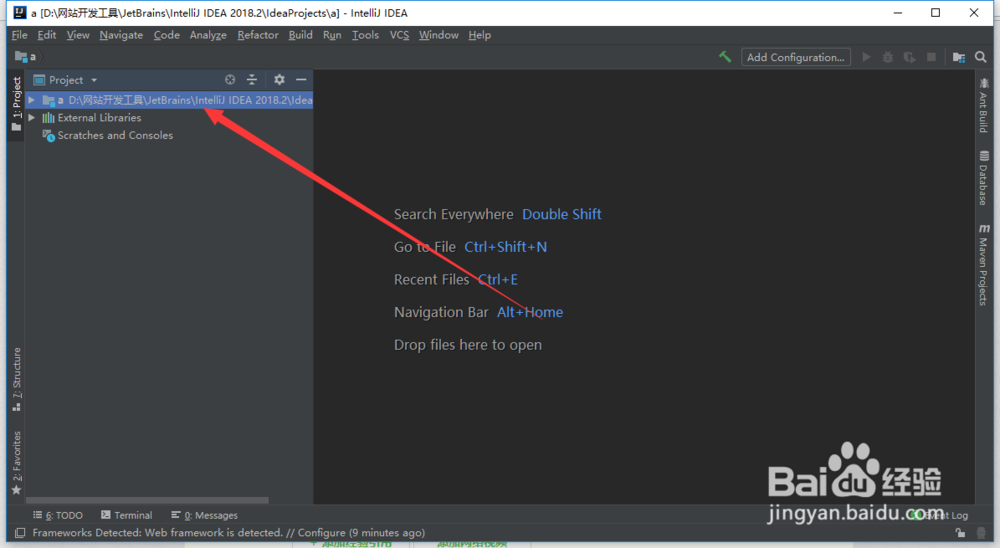This screenshot has width=1000, height=548.
Task: Open the 6: TODO tool window
Action: (x=58, y=515)
